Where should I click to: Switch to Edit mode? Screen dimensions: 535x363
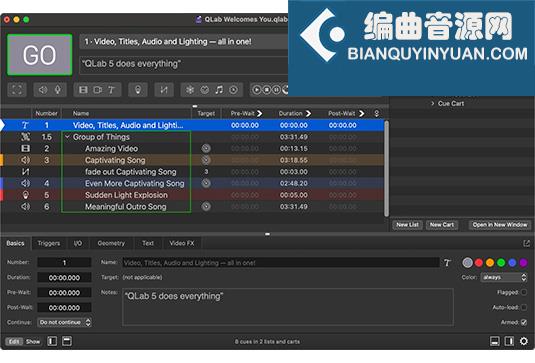14,341
